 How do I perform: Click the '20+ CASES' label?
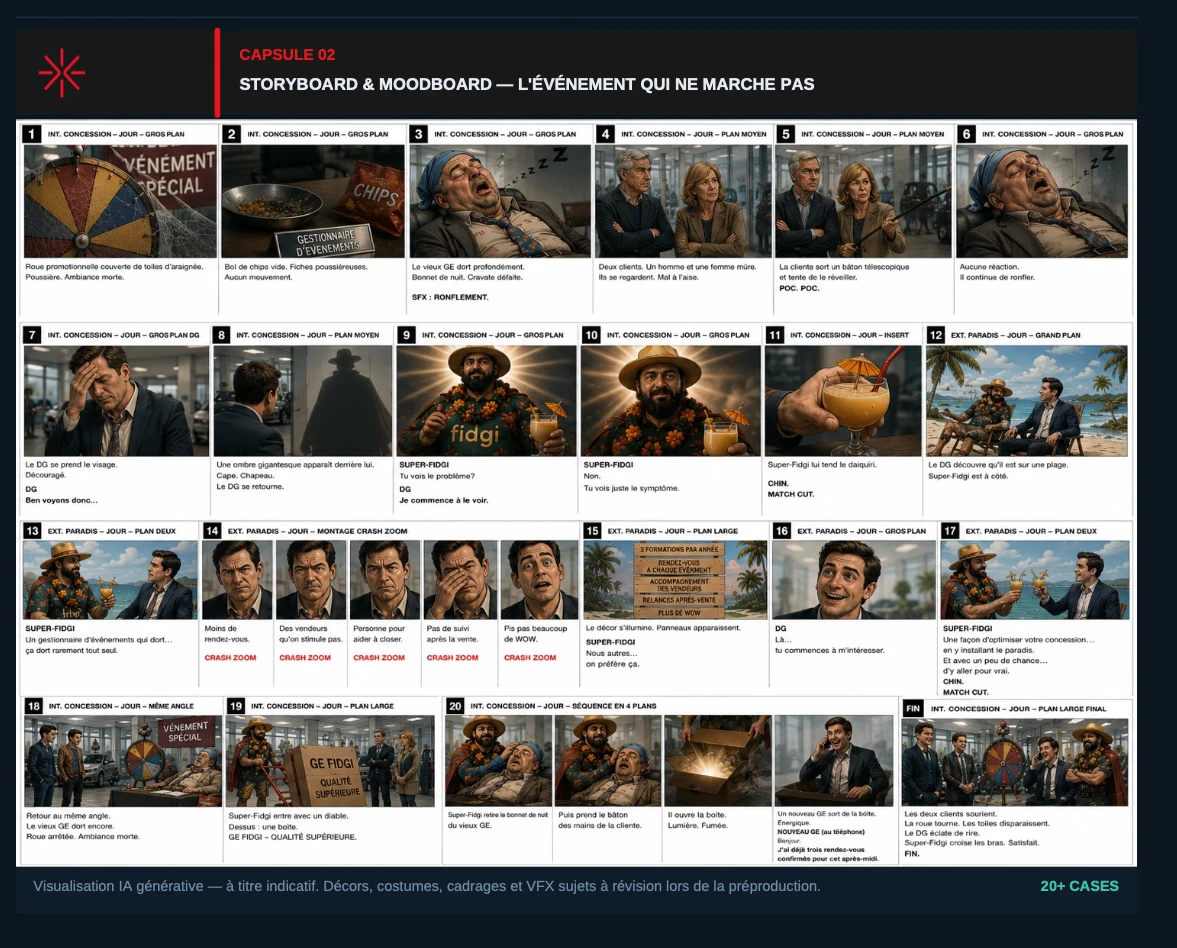tap(1079, 886)
